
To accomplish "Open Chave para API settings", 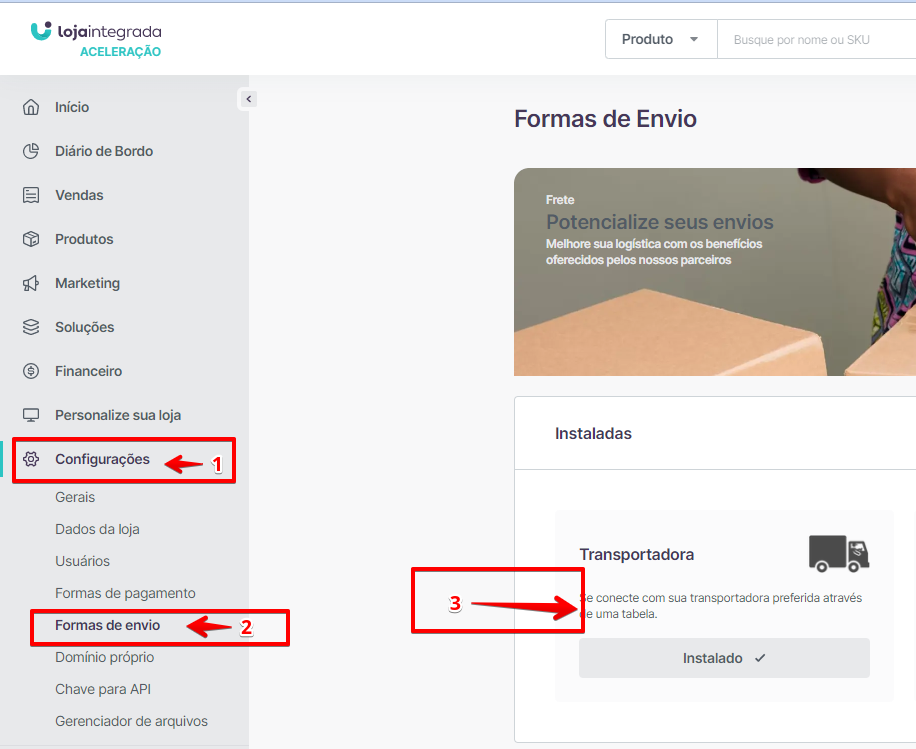I will 103,689.
